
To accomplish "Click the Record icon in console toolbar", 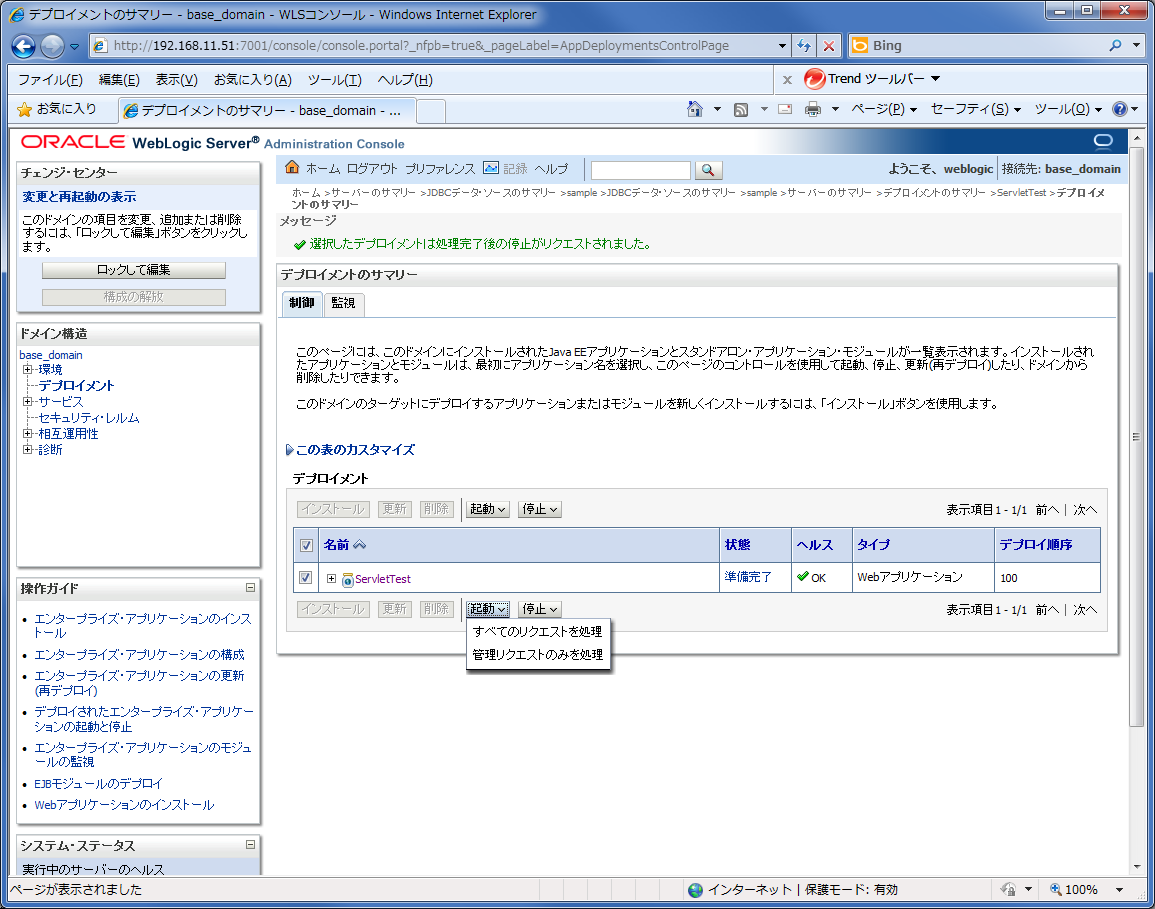I will 491,168.
